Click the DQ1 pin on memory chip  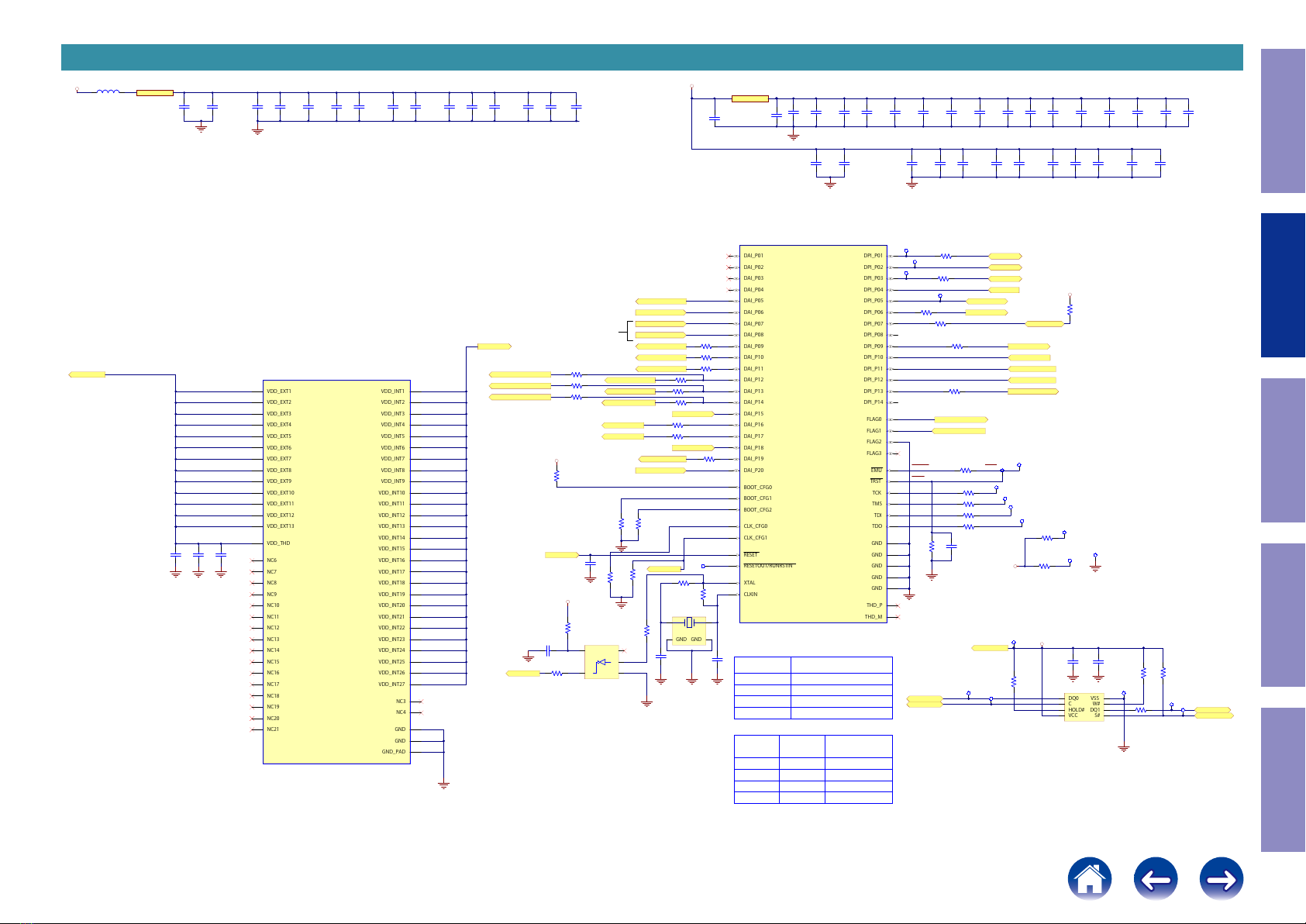[x=1095, y=710]
